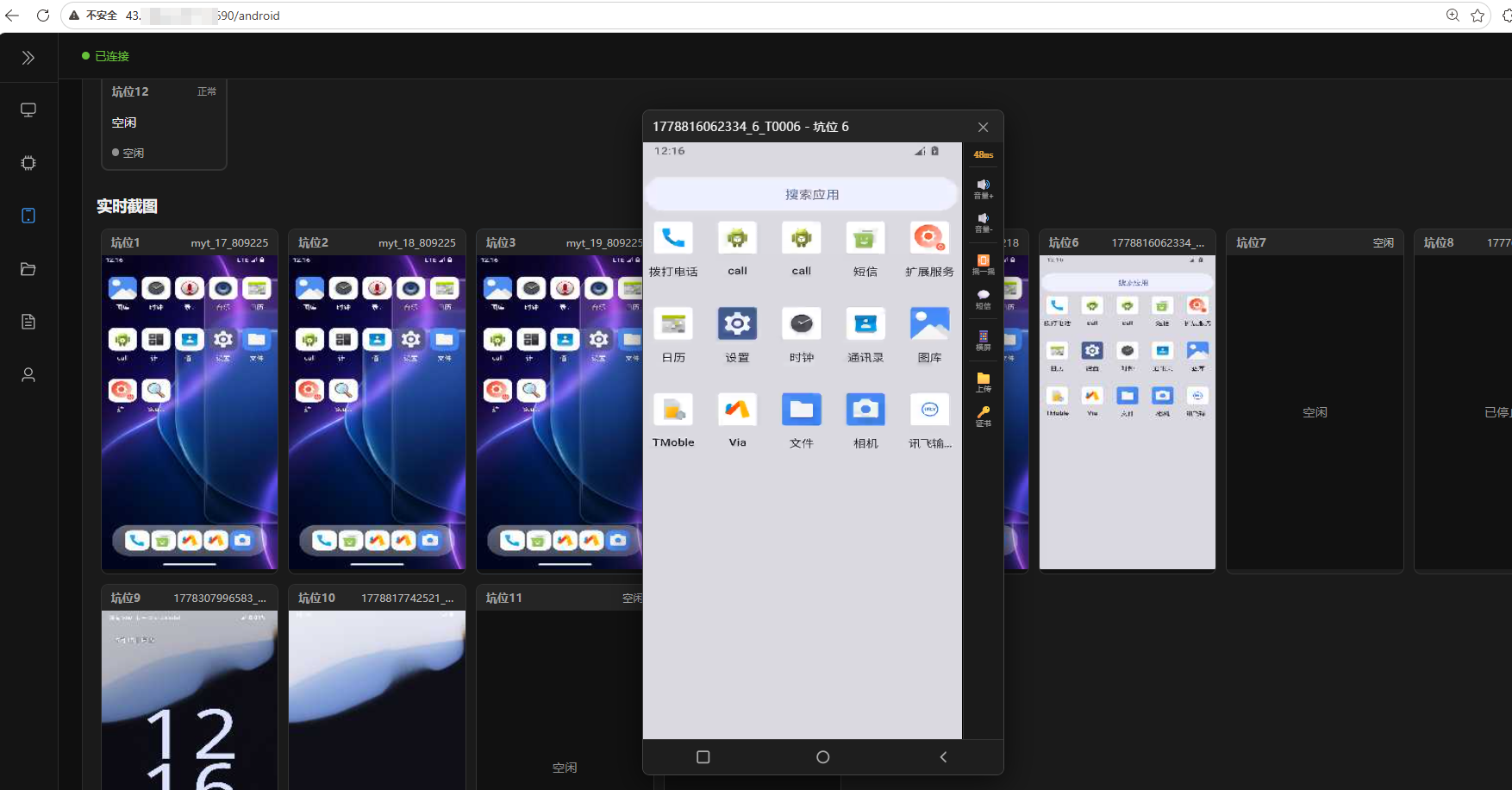
Task: Open the 坑位9 lock screen thumbnail
Action: click(x=190, y=700)
